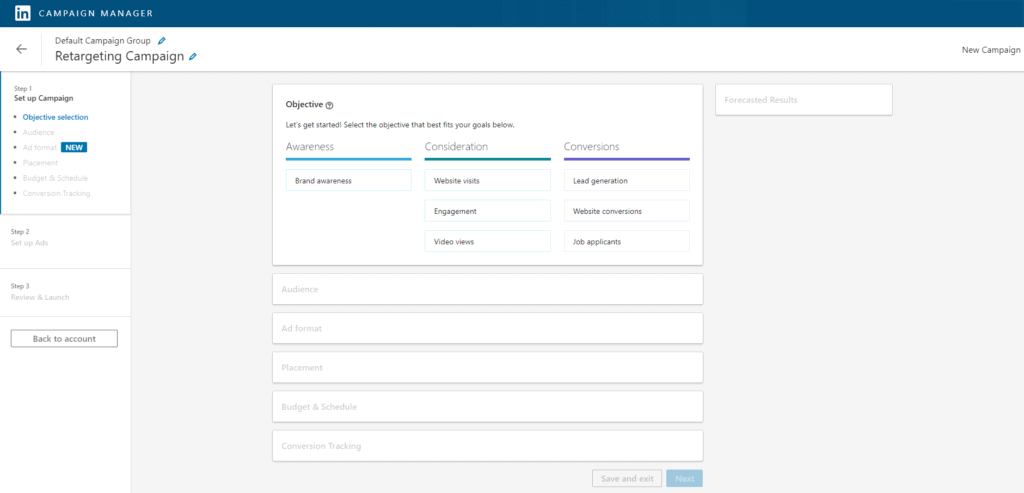This screenshot has width=1024, height=493.
Task: Edit Default Campaign Group name pencil icon
Action: 162,40
